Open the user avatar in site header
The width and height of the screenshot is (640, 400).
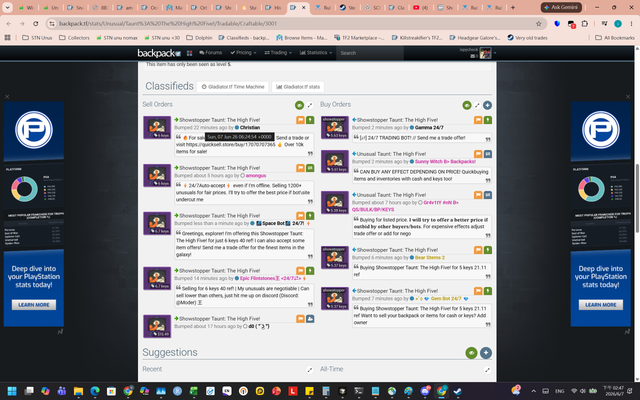[x=485, y=53]
